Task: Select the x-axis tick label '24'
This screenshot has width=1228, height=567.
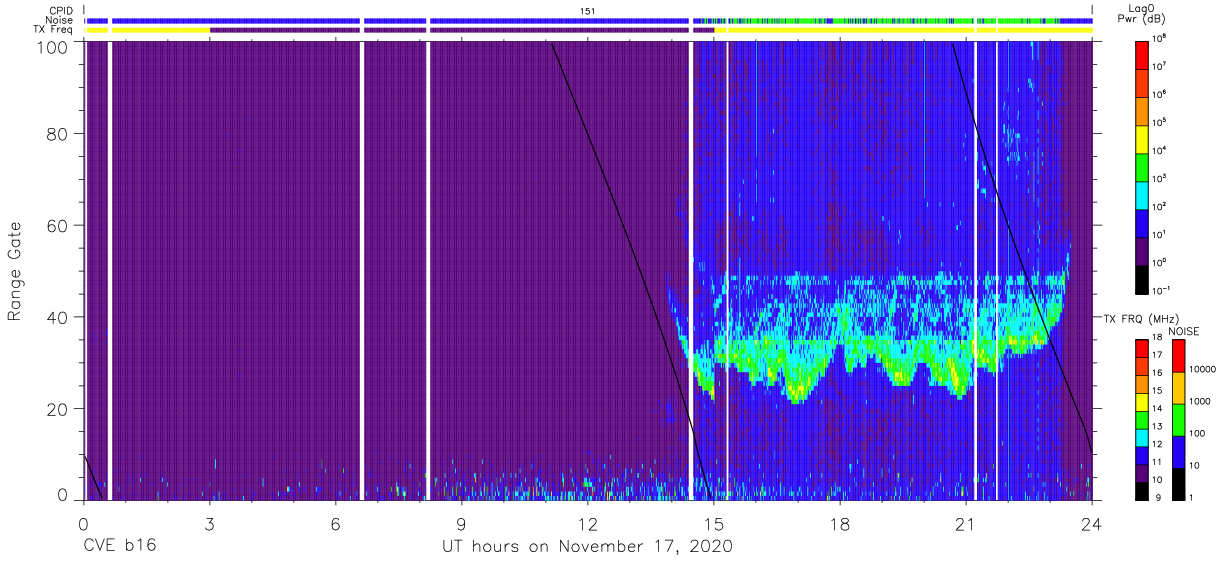Action: (1092, 522)
